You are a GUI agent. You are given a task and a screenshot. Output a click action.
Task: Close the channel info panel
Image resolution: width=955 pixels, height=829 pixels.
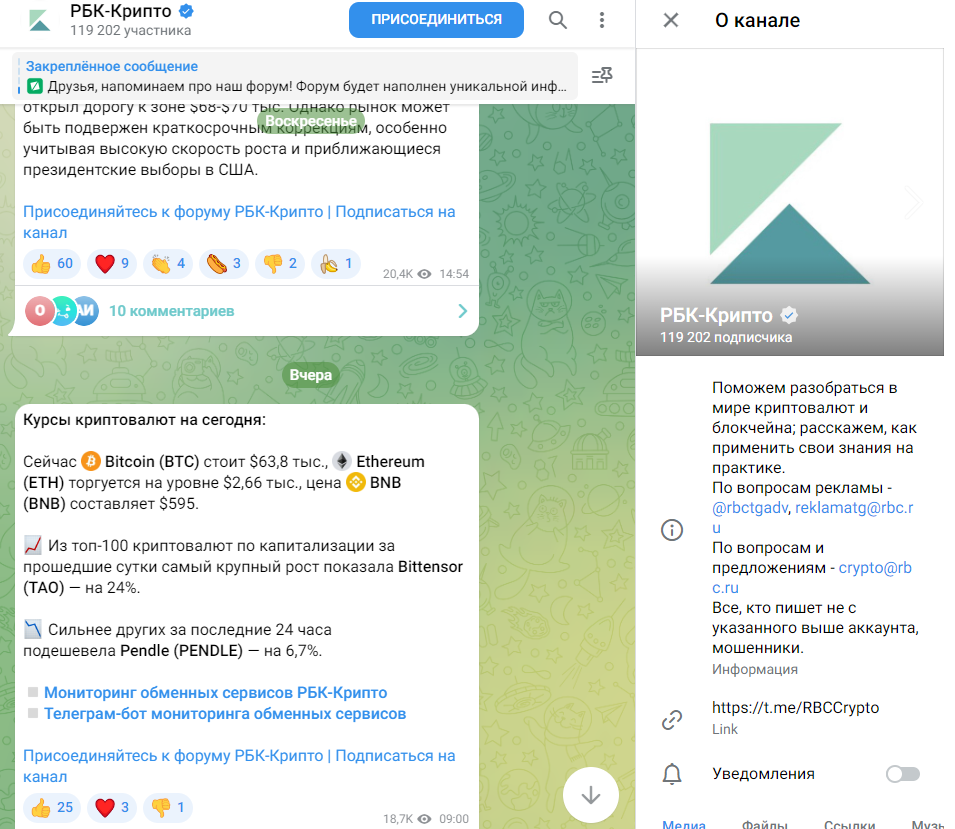point(671,20)
